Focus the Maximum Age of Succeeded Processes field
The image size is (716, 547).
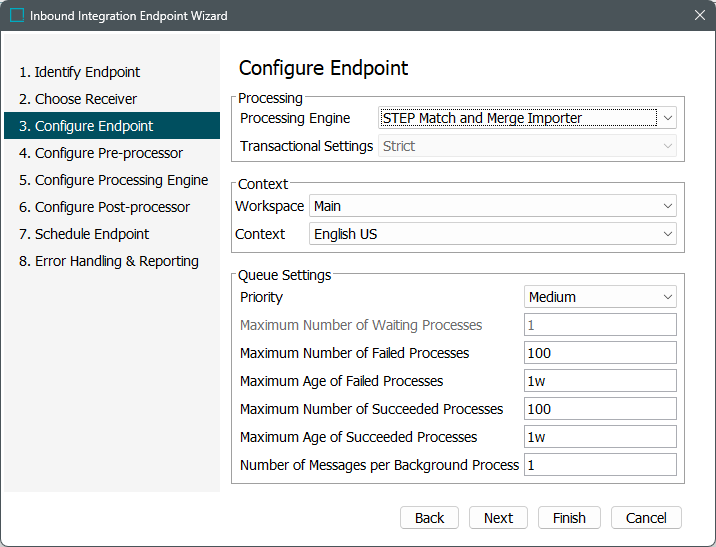pyautogui.click(x=600, y=437)
